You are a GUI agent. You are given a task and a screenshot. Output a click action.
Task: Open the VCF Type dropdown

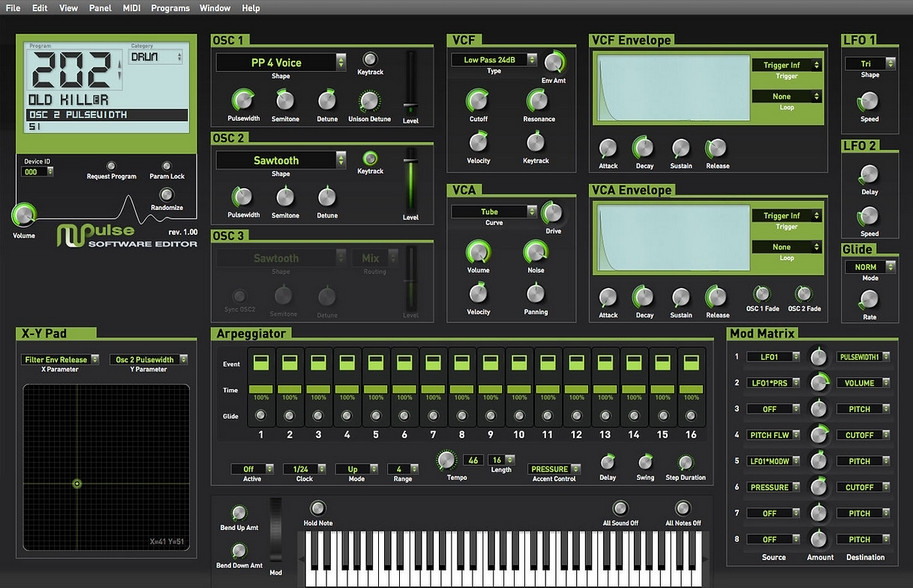click(x=494, y=60)
